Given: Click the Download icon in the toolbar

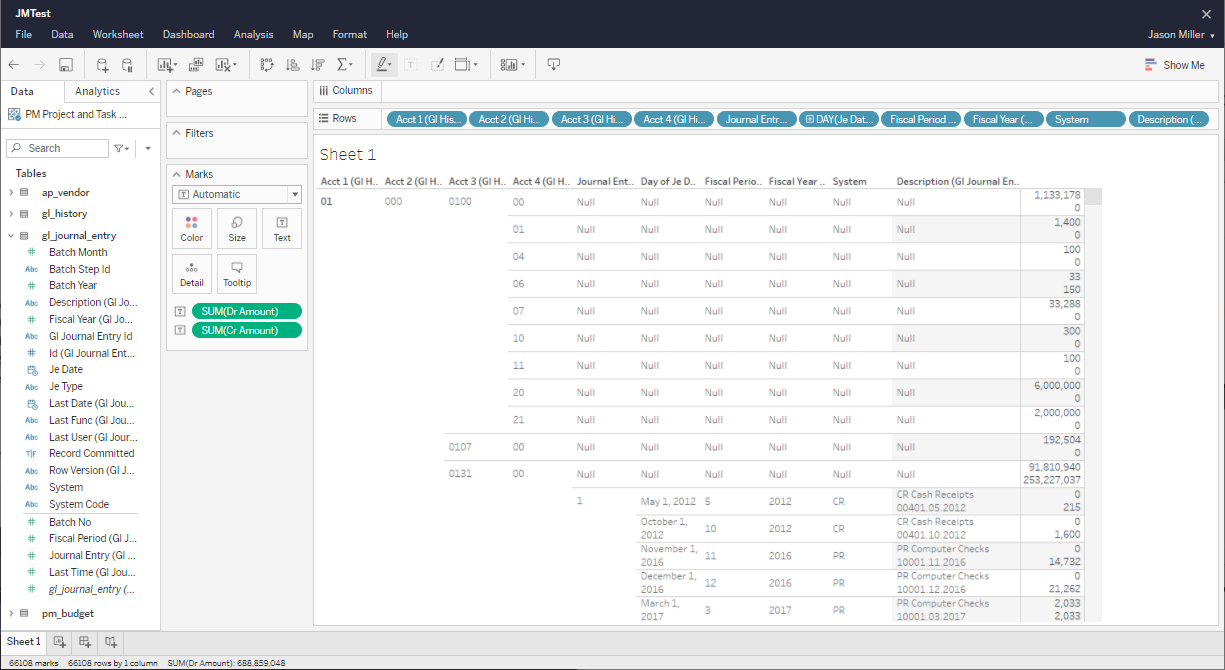Looking at the screenshot, I should pos(553,65).
